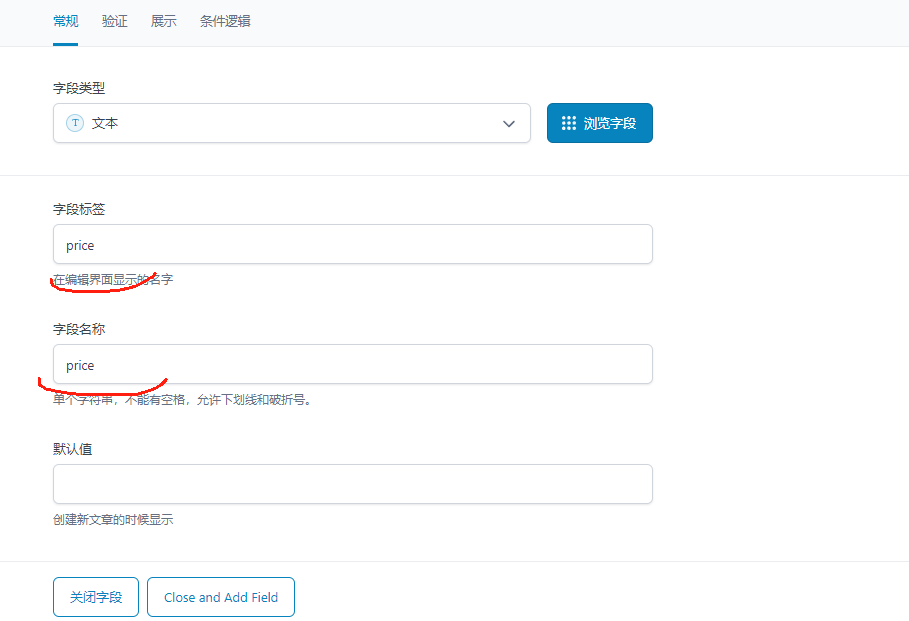The width and height of the screenshot is (909, 621).
Task: Click the hint text 在编辑界面显示的名字
Action: [x=113, y=279]
